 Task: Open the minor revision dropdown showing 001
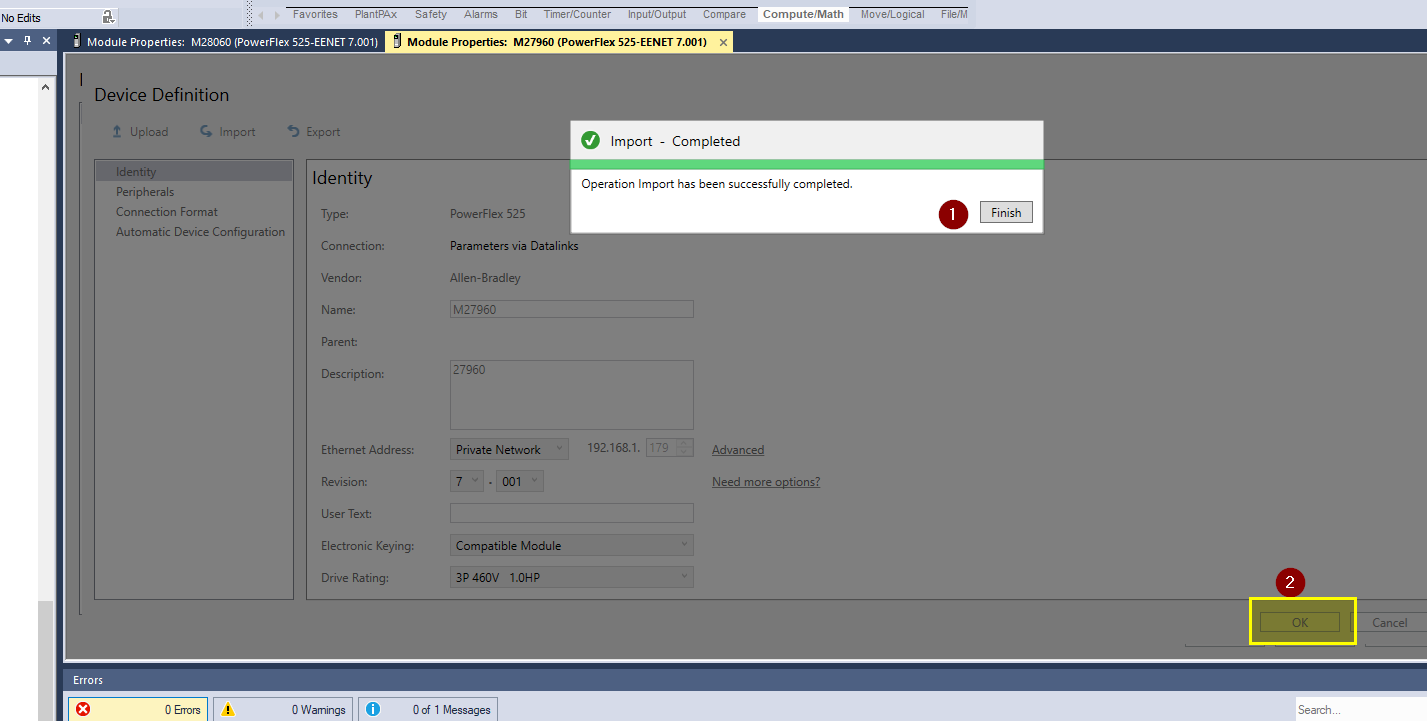[x=520, y=481]
